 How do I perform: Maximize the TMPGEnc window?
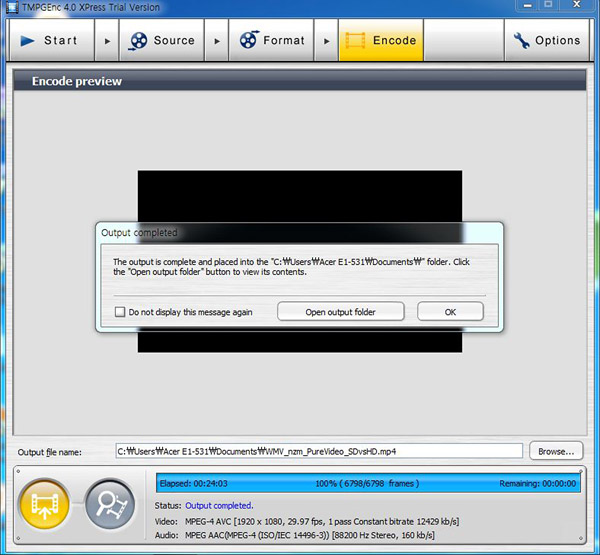[549, 5]
